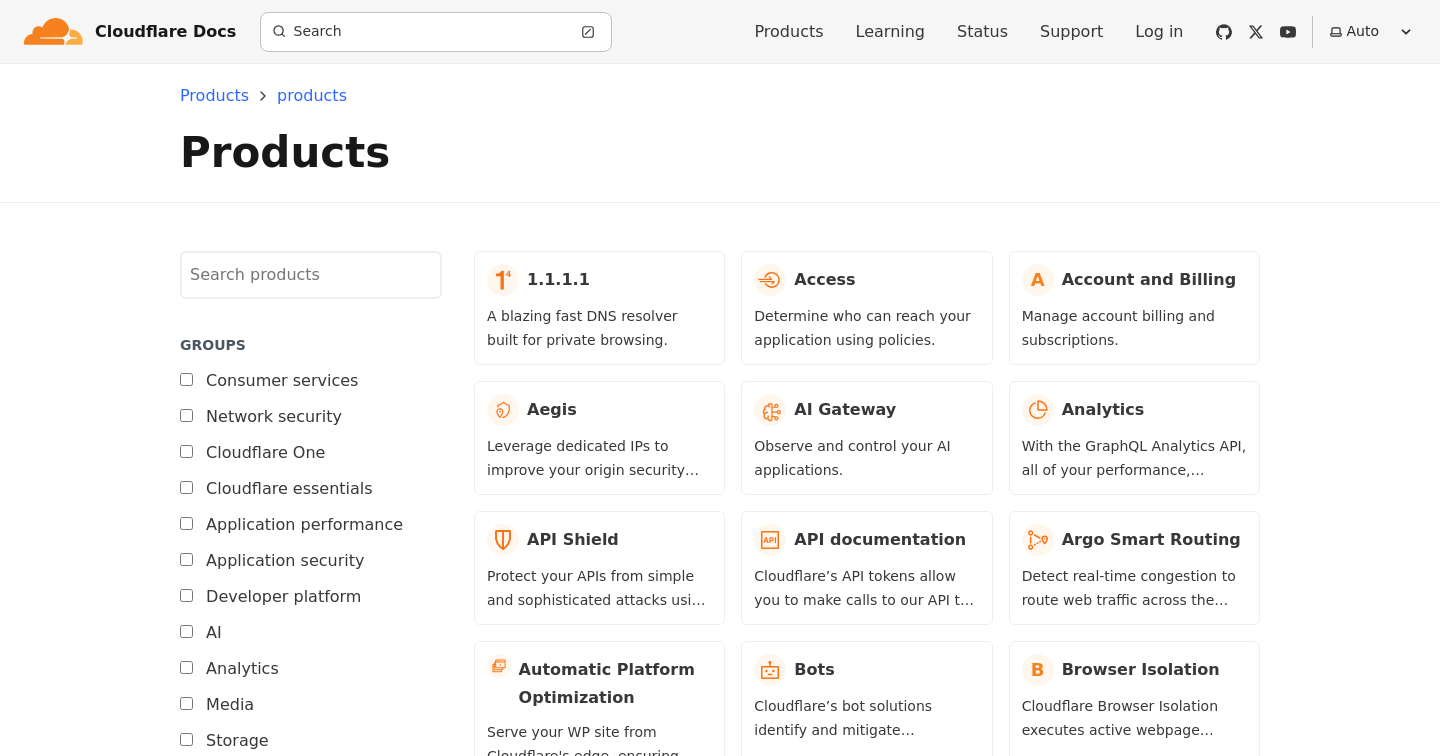Open the GitHub icon link
The height and width of the screenshot is (756, 1440).
click(1224, 32)
